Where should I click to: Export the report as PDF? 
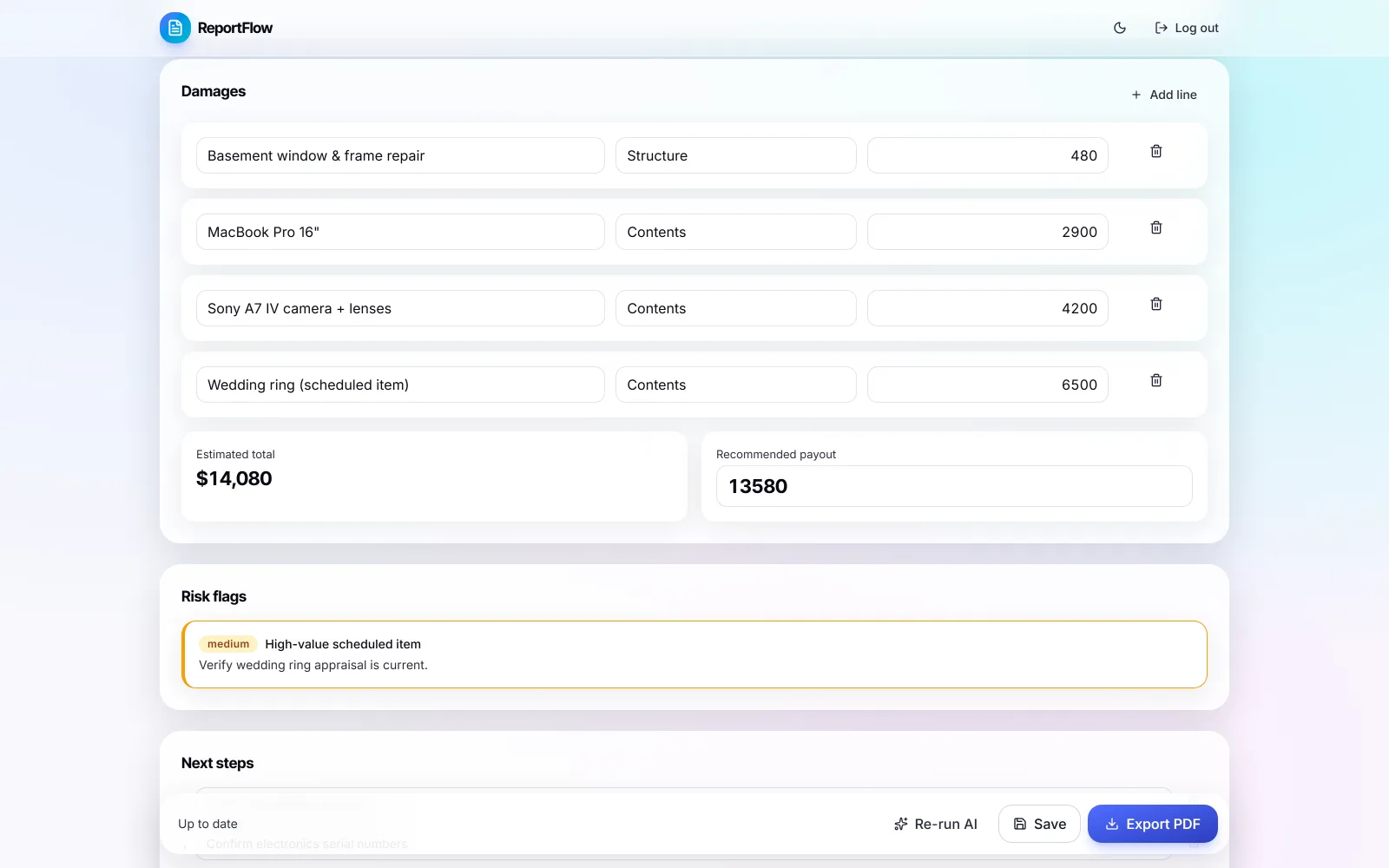(x=1153, y=824)
